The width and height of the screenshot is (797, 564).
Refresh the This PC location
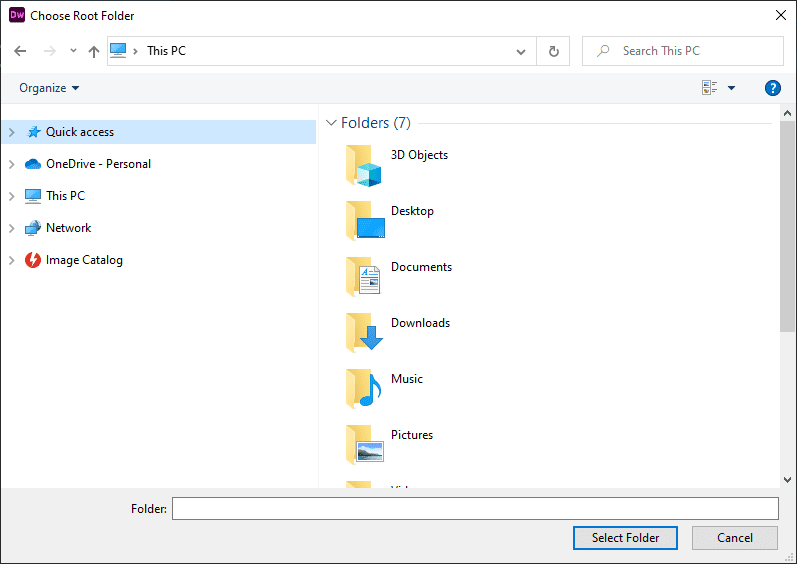click(x=554, y=51)
